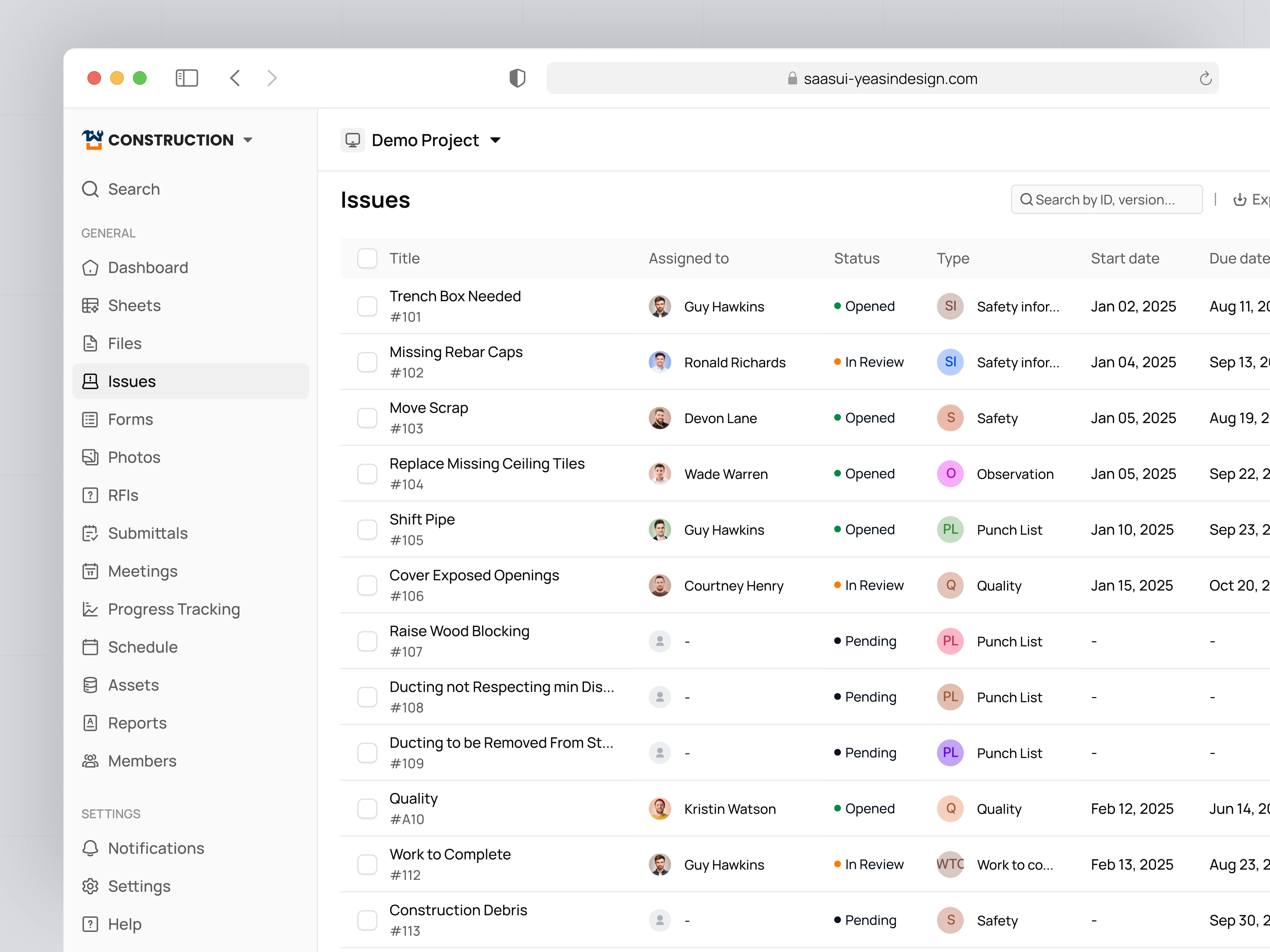This screenshot has height=952, width=1270.
Task: Click the Construction logo icon
Action: (92, 139)
